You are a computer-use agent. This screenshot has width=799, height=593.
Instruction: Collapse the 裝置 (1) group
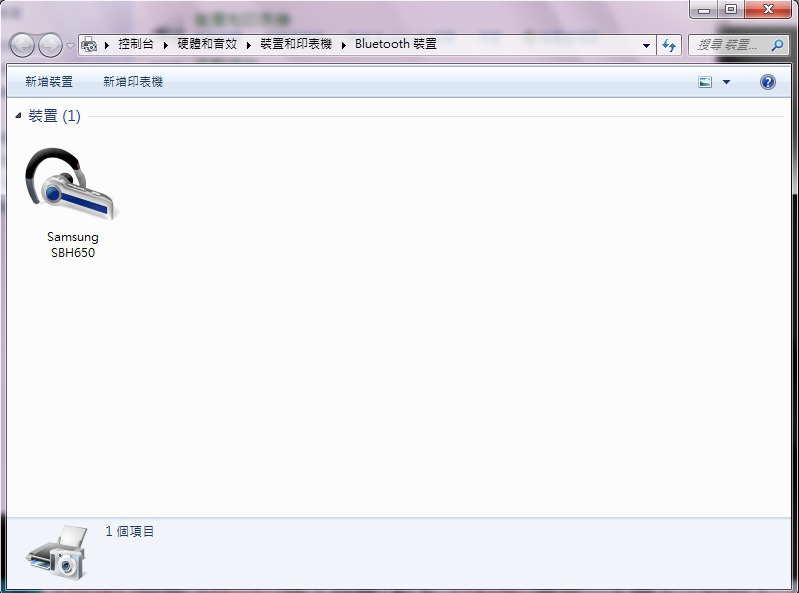coord(18,116)
